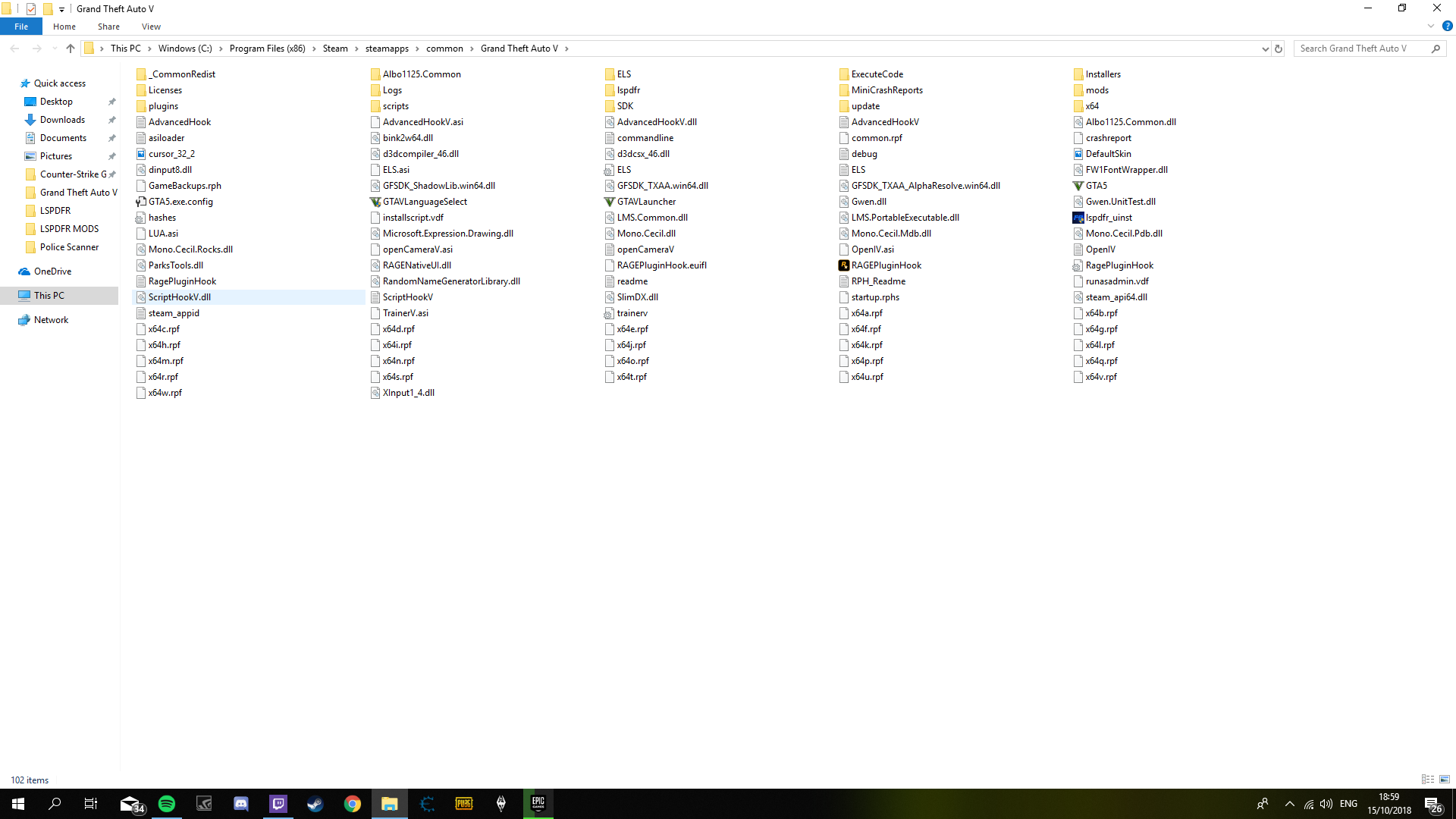Open recent locations dropdown arrow
Viewport: 1456px width, 819px height.
tap(54, 49)
